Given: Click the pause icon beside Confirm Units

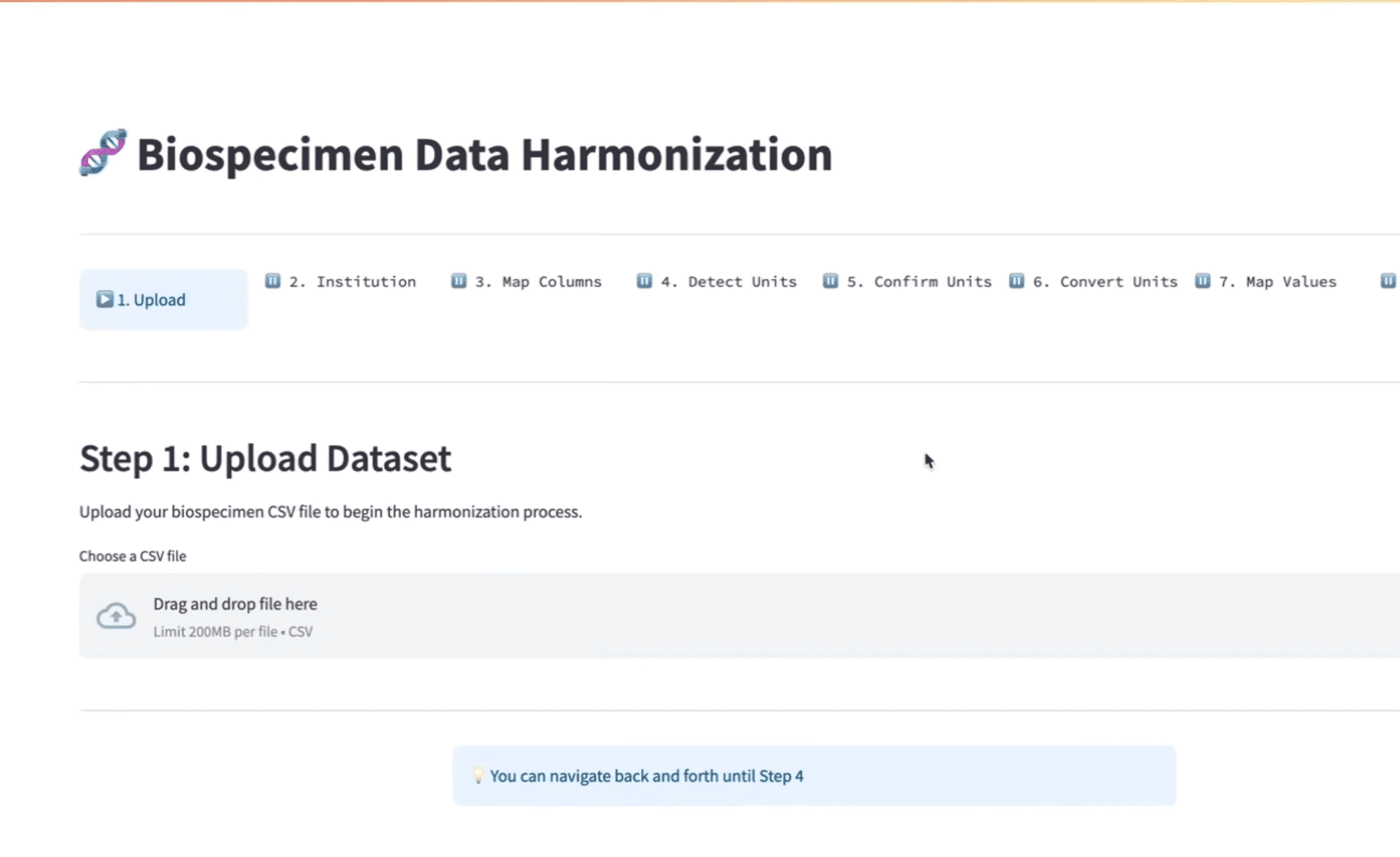Looking at the screenshot, I should click(x=831, y=281).
